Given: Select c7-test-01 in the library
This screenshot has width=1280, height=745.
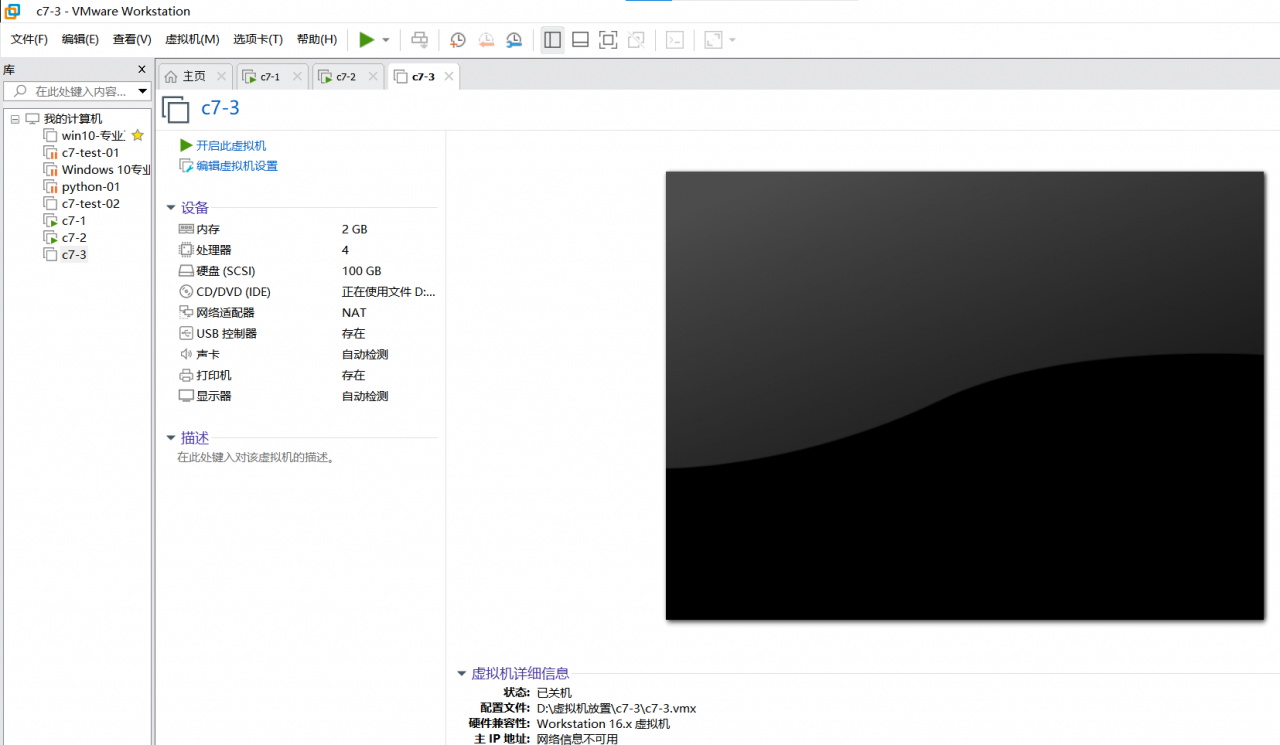Looking at the screenshot, I should coord(90,153).
